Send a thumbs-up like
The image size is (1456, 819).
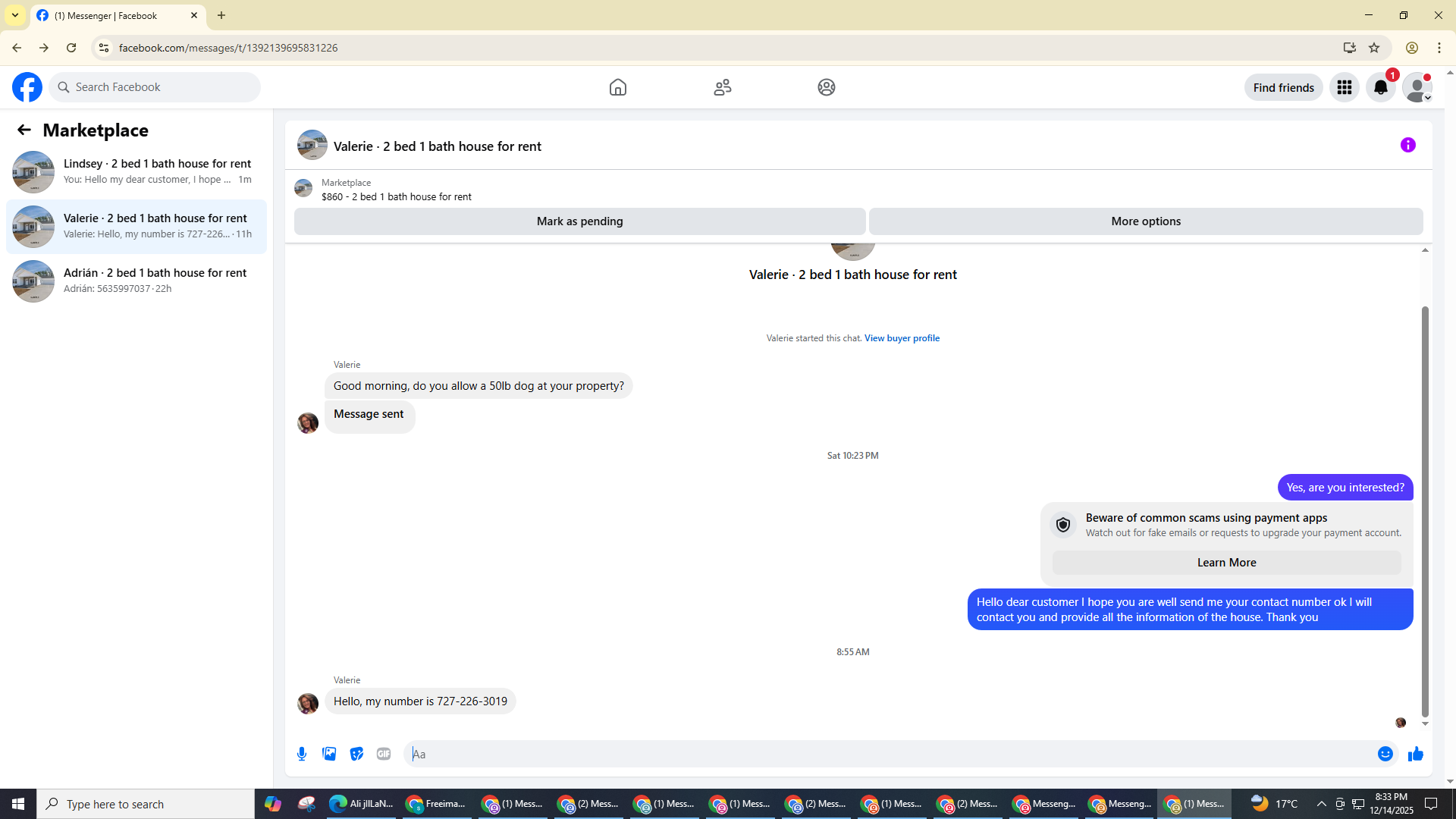click(1415, 754)
